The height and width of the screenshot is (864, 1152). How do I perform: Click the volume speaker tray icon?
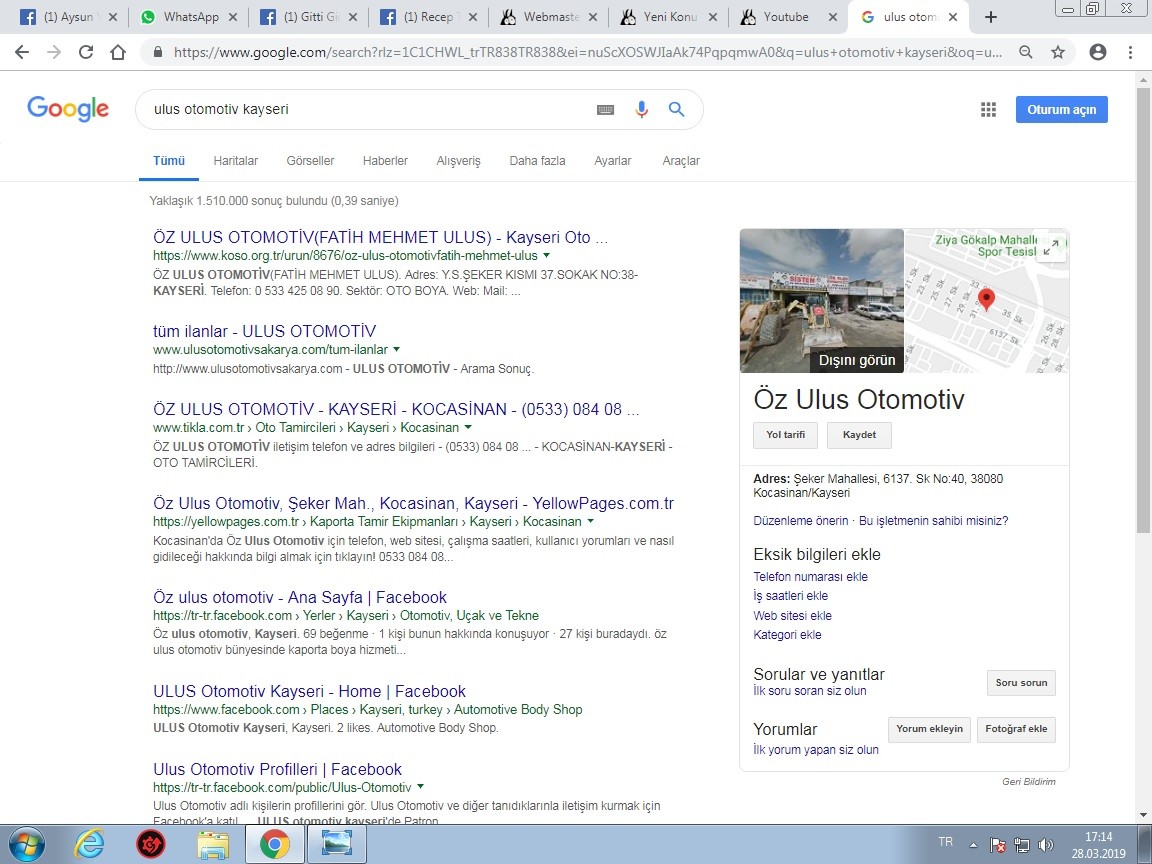(x=1046, y=845)
